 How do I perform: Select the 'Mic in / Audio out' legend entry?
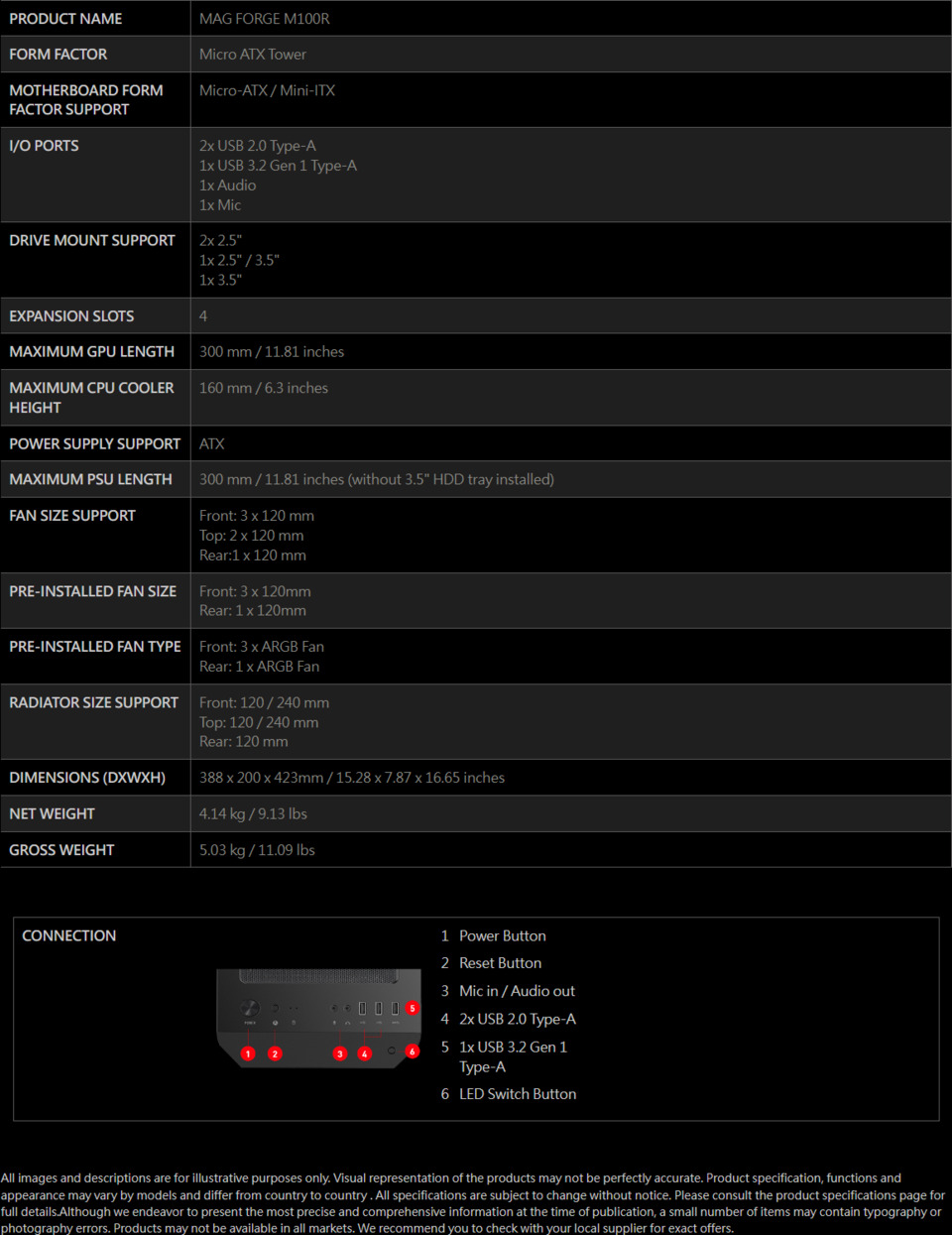pos(517,991)
